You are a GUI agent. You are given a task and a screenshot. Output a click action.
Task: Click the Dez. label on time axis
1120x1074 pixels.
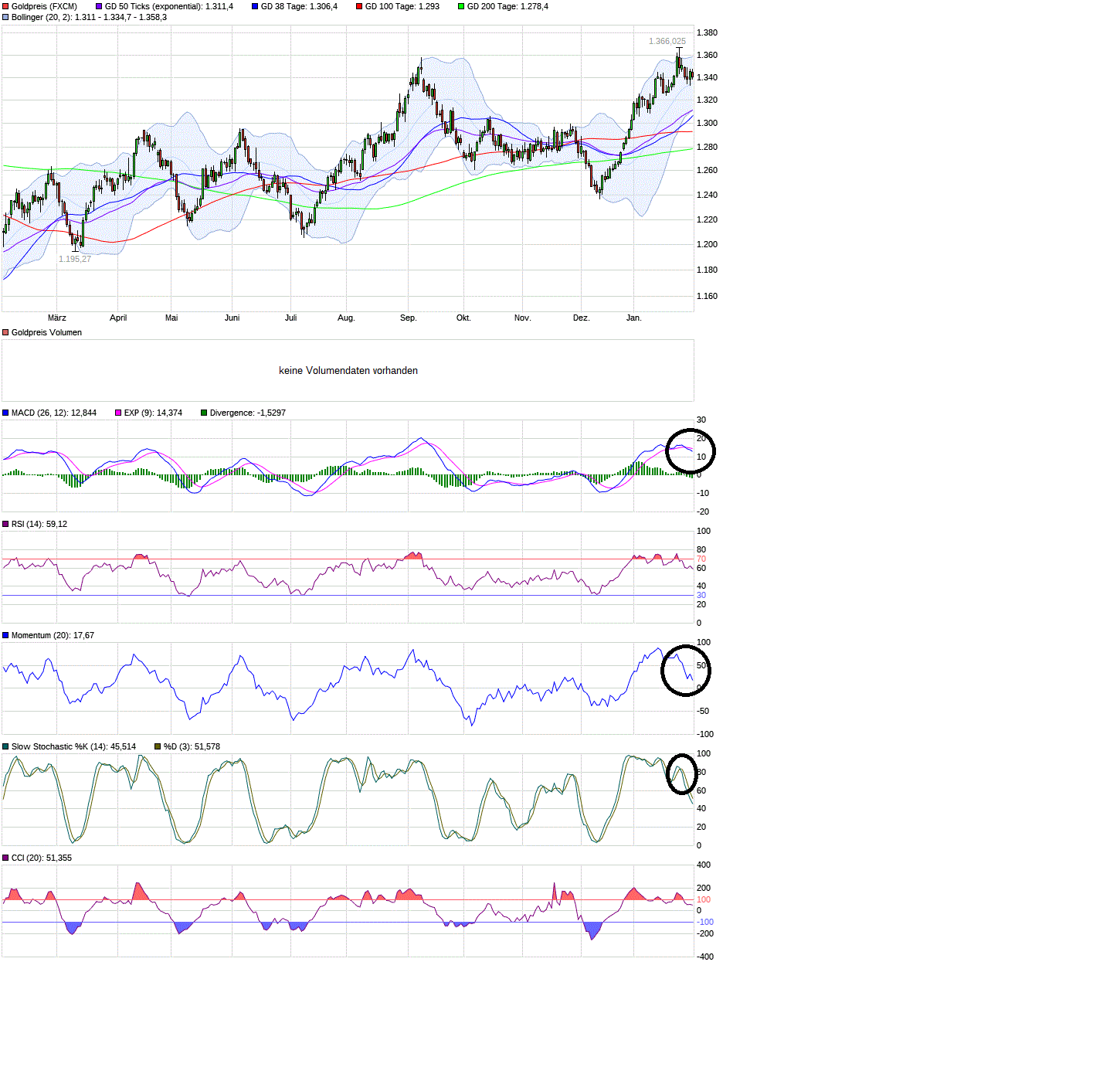click(x=582, y=318)
